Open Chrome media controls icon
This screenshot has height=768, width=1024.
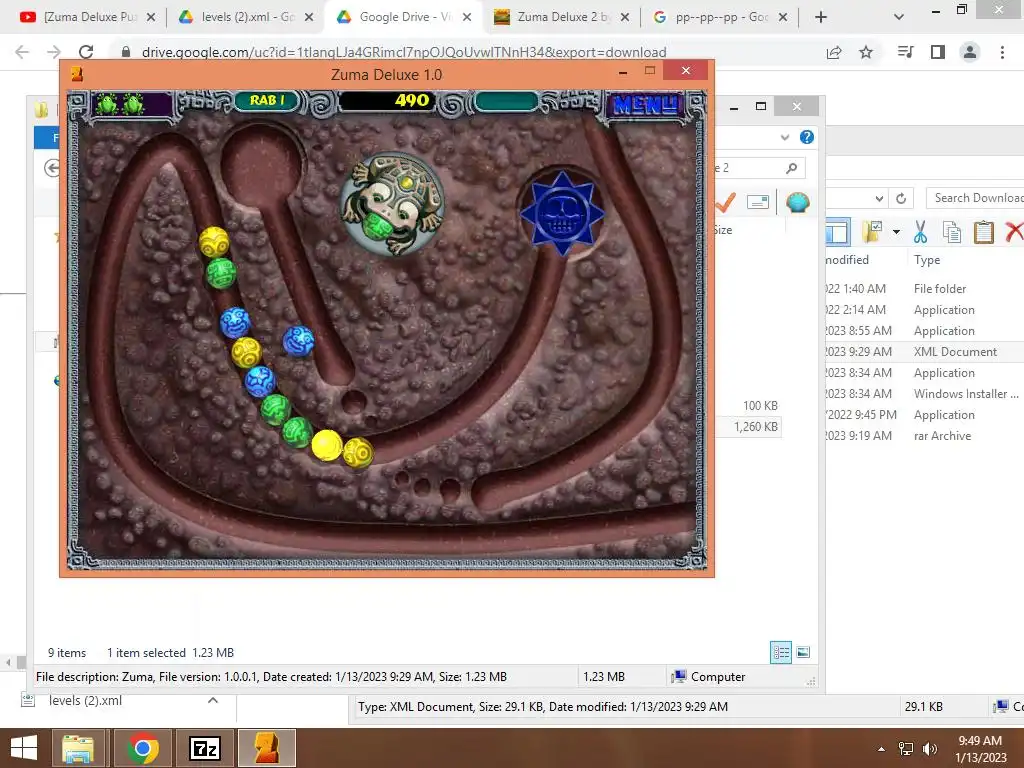905,52
